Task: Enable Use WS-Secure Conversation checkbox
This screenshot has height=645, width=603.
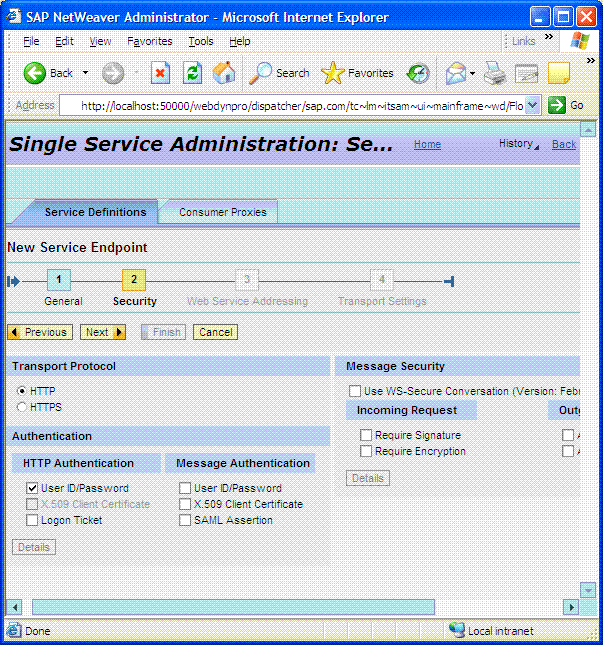Action: (355, 391)
